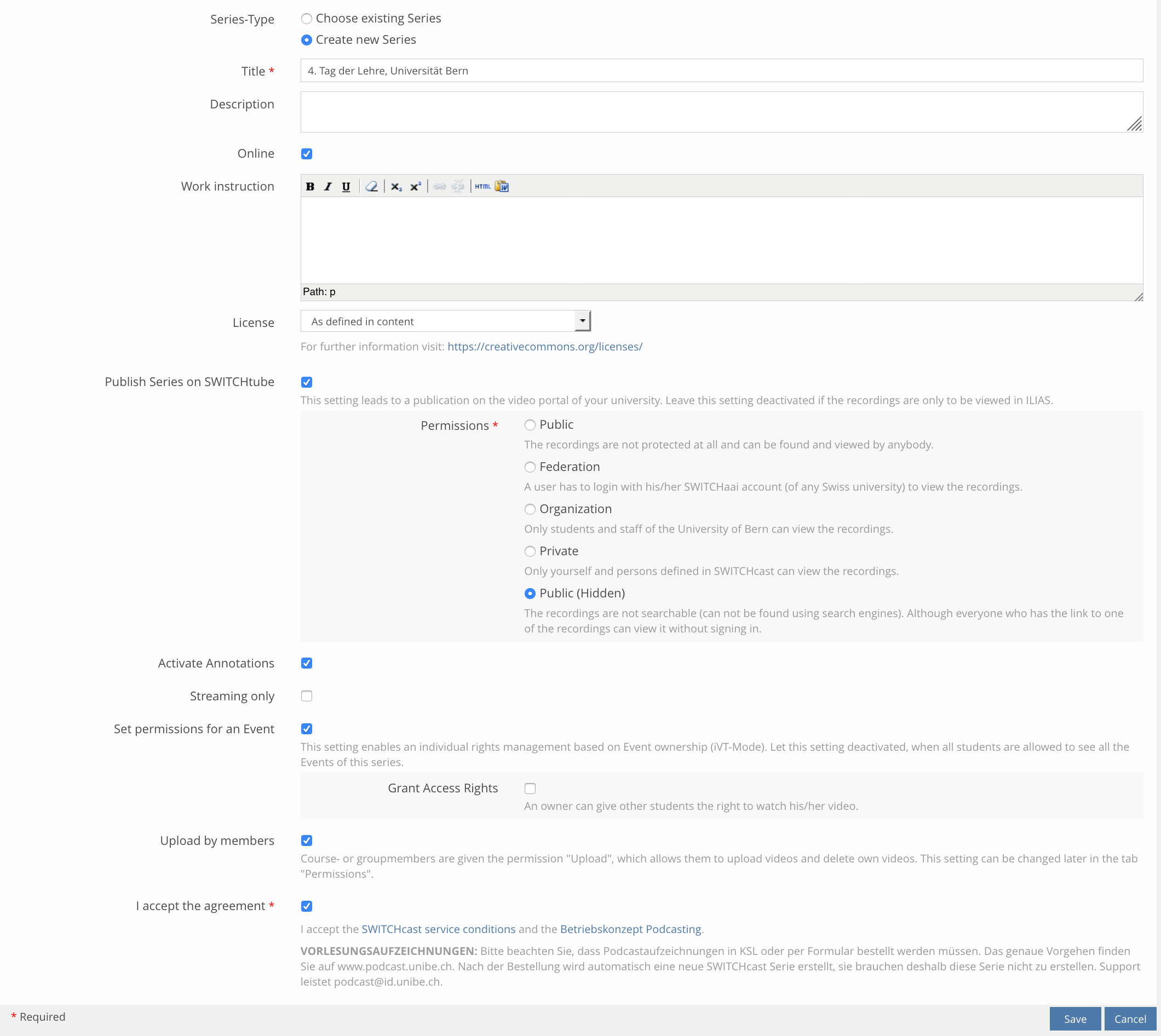1161x1036 pixels.
Task: Uncheck the Online checkbox
Action: 307,154
